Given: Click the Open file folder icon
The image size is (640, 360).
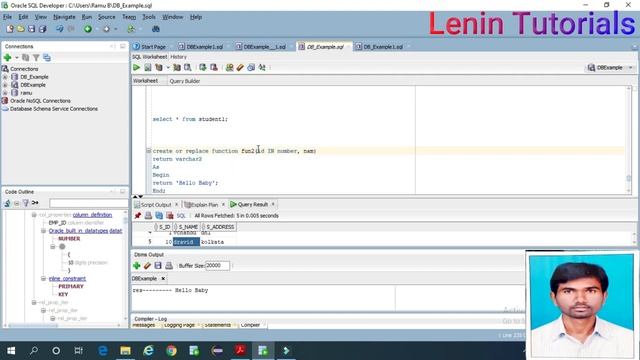Looking at the screenshot, I should [20, 29].
